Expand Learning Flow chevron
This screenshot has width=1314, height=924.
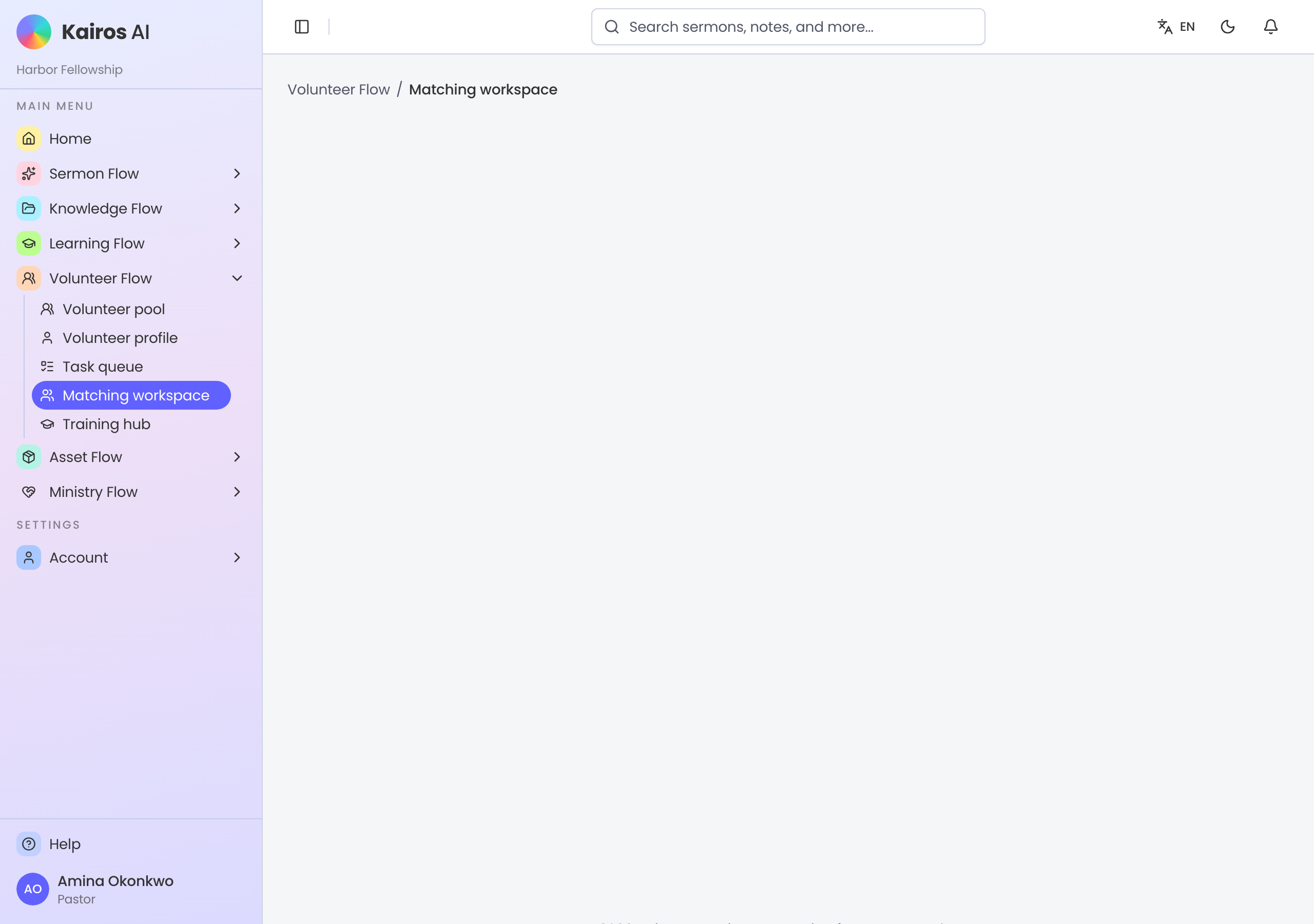[237, 243]
